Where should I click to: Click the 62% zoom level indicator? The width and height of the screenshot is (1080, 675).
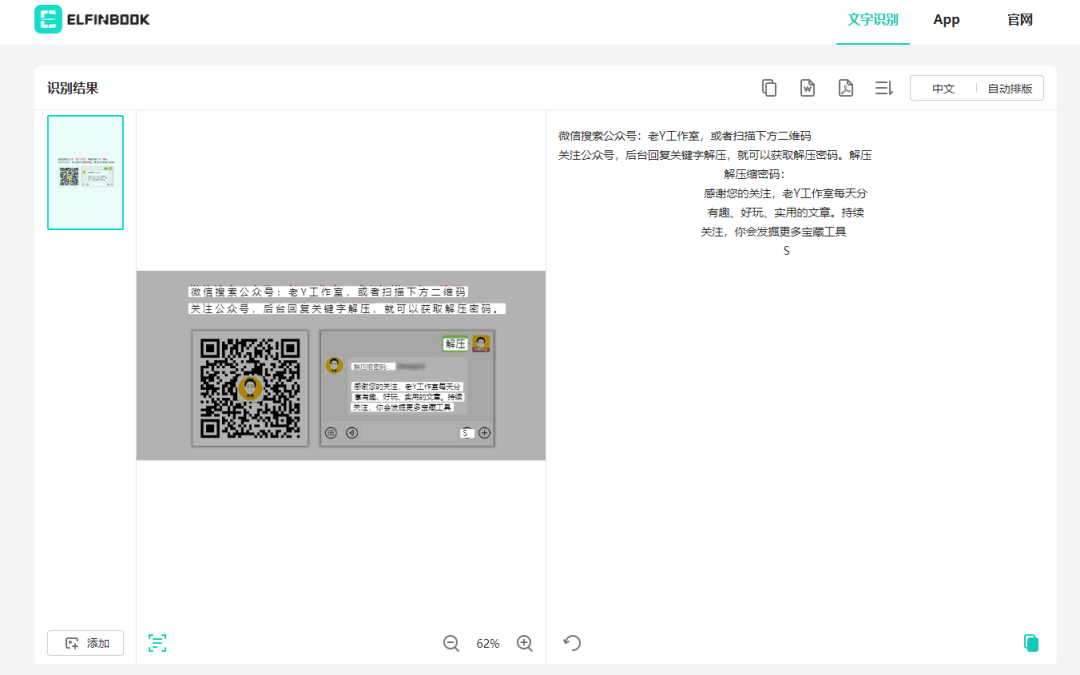(x=488, y=643)
